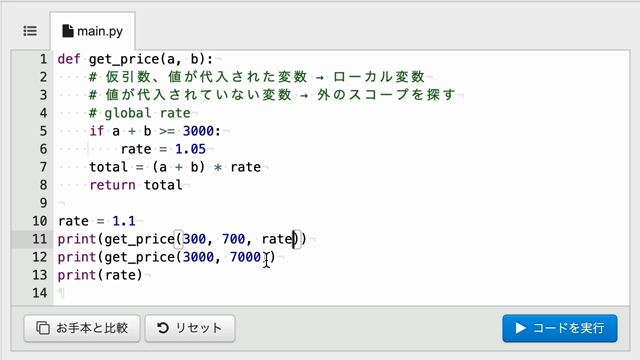Place cursor on def get_price line
The image size is (640, 360).
[135, 59]
